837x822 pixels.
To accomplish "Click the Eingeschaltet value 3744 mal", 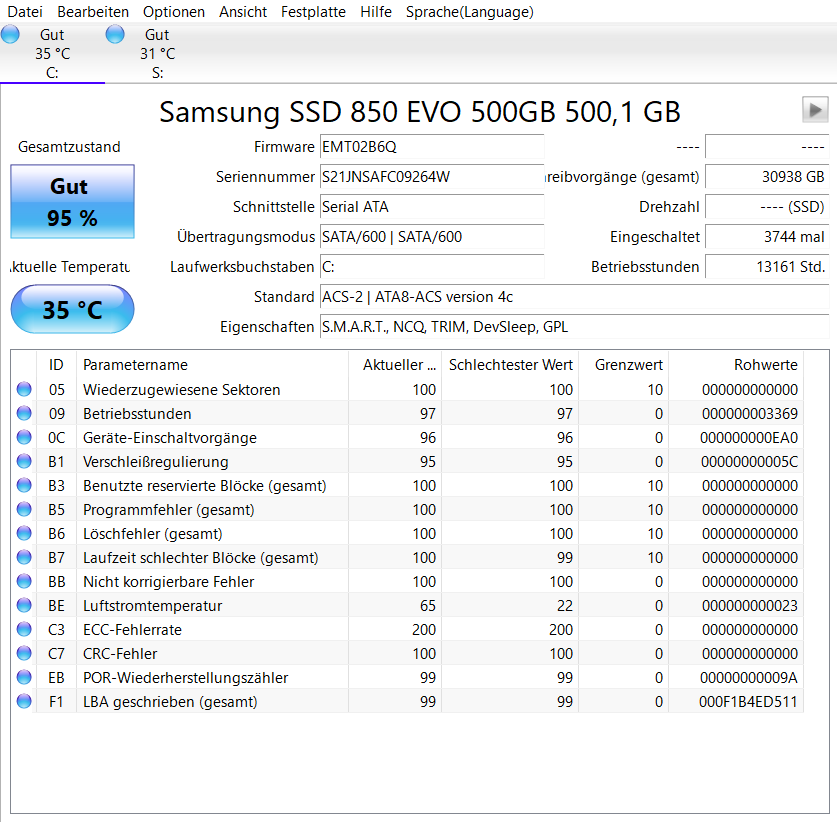I will point(767,236).
